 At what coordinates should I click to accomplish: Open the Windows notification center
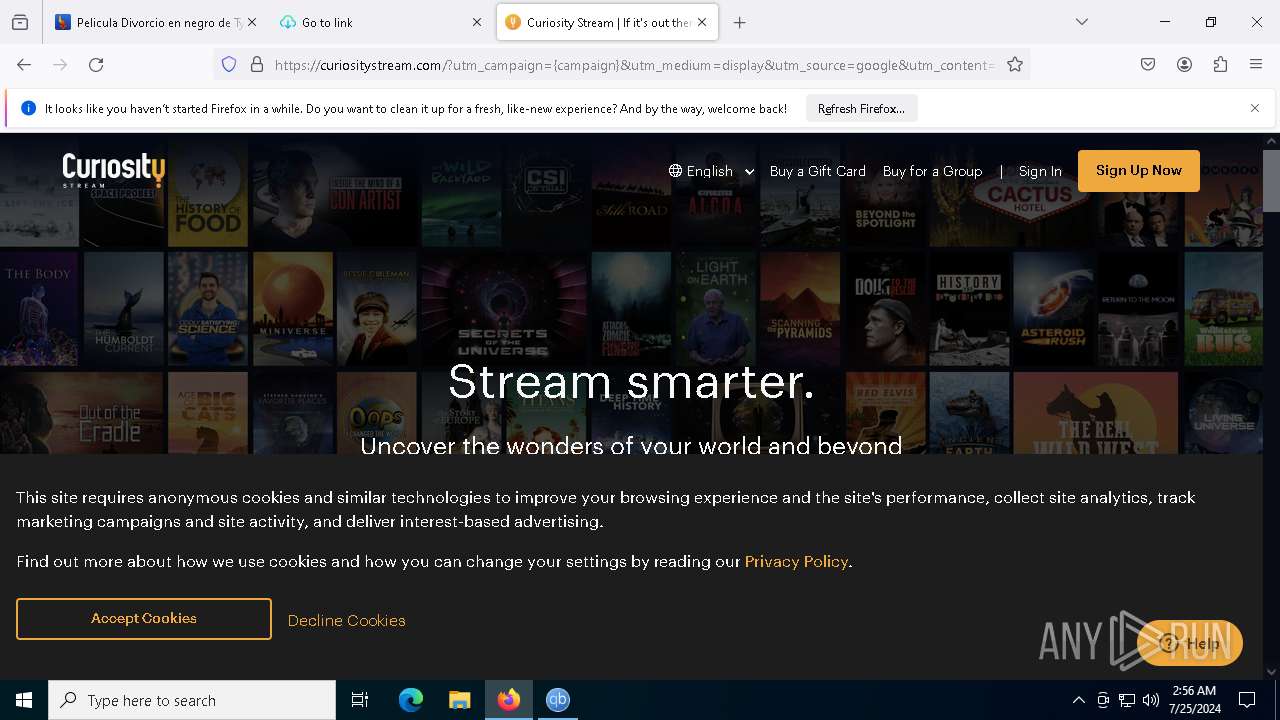(x=1247, y=700)
